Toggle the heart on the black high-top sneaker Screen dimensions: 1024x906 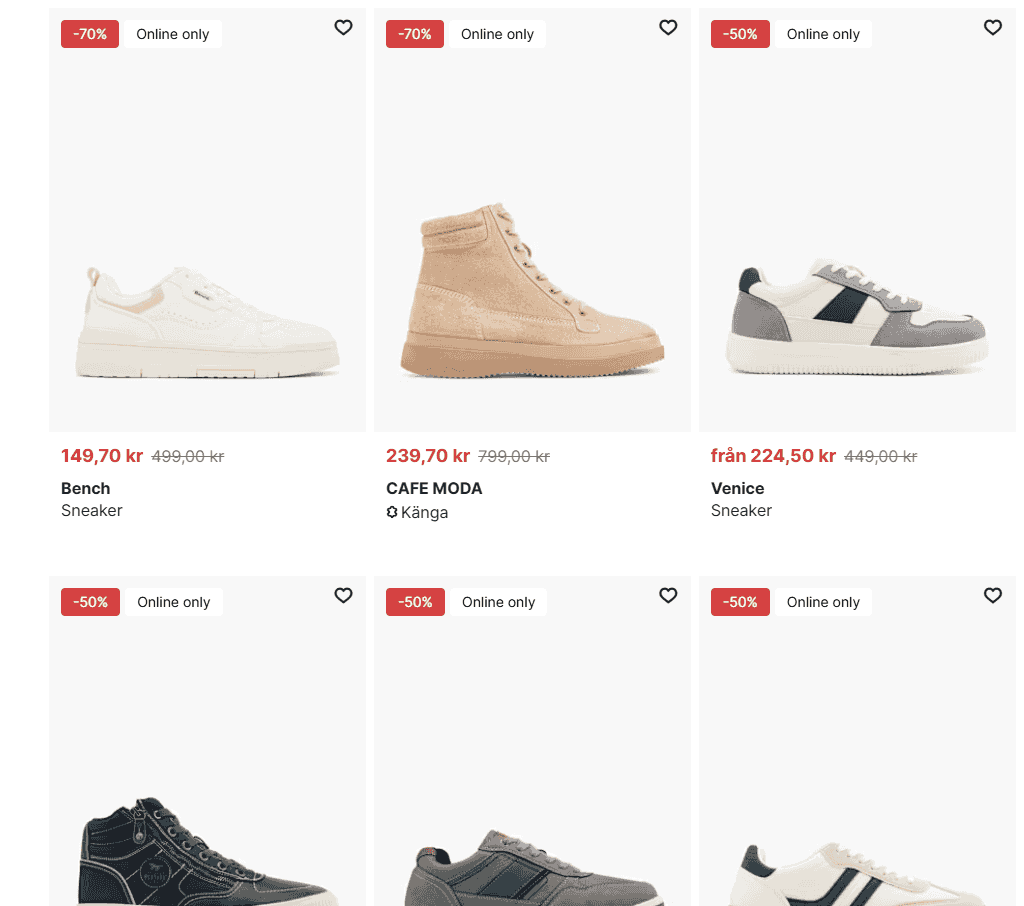343,595
